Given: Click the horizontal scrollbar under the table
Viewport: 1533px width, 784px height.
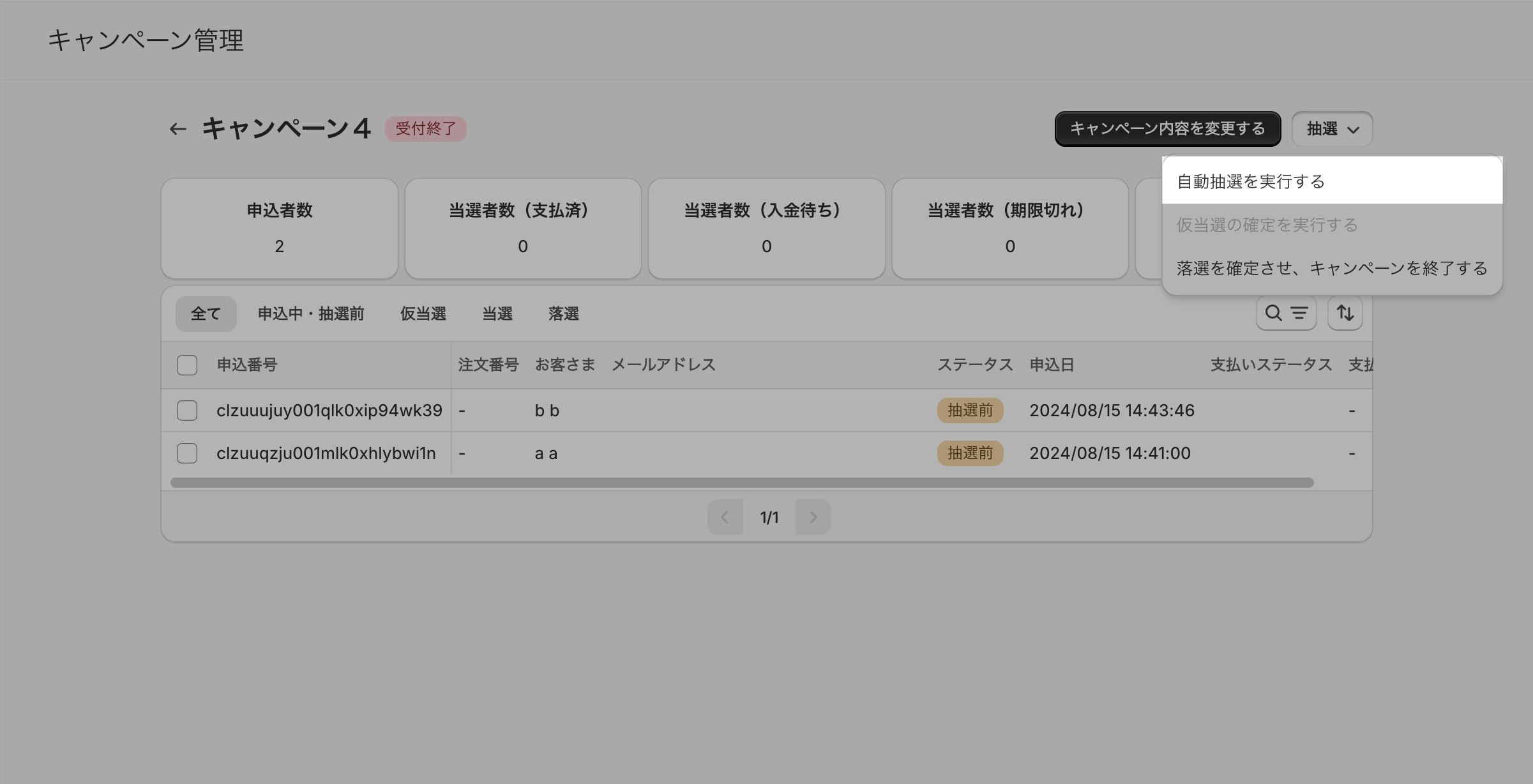Looking at the screenshot, I should click(x=741, y=483).
